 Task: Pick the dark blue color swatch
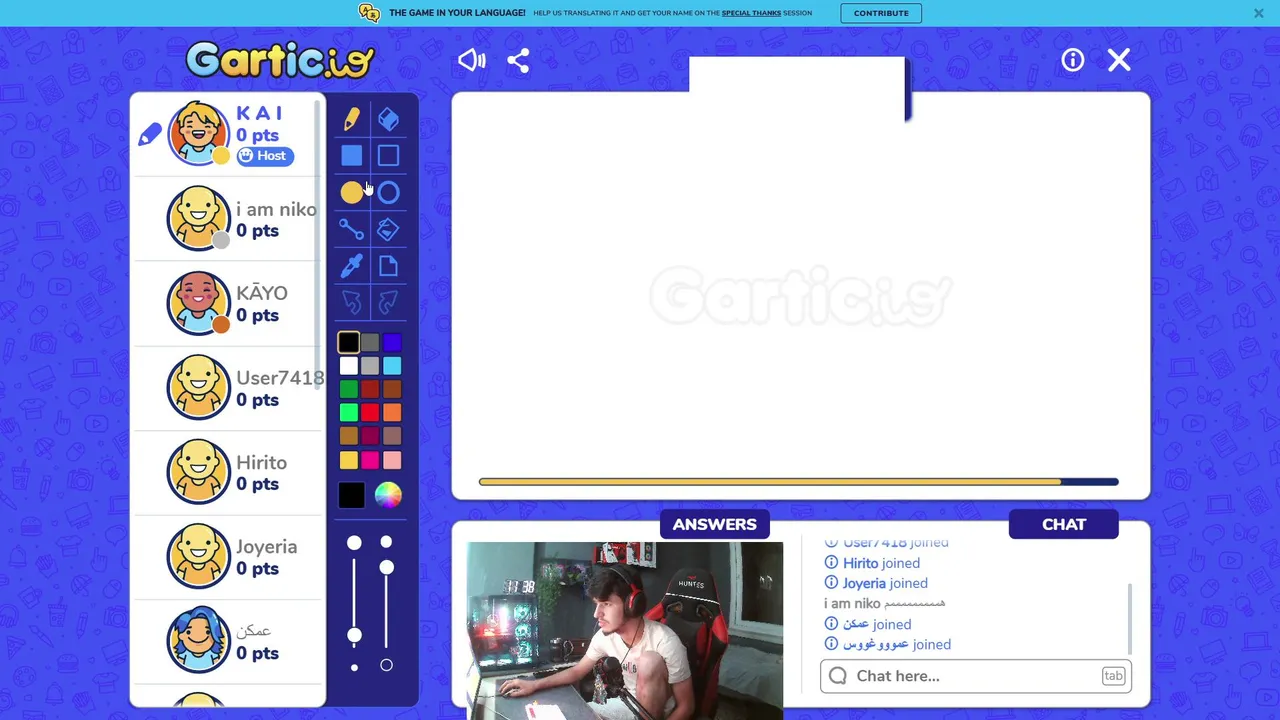click(x=392, y=343)
